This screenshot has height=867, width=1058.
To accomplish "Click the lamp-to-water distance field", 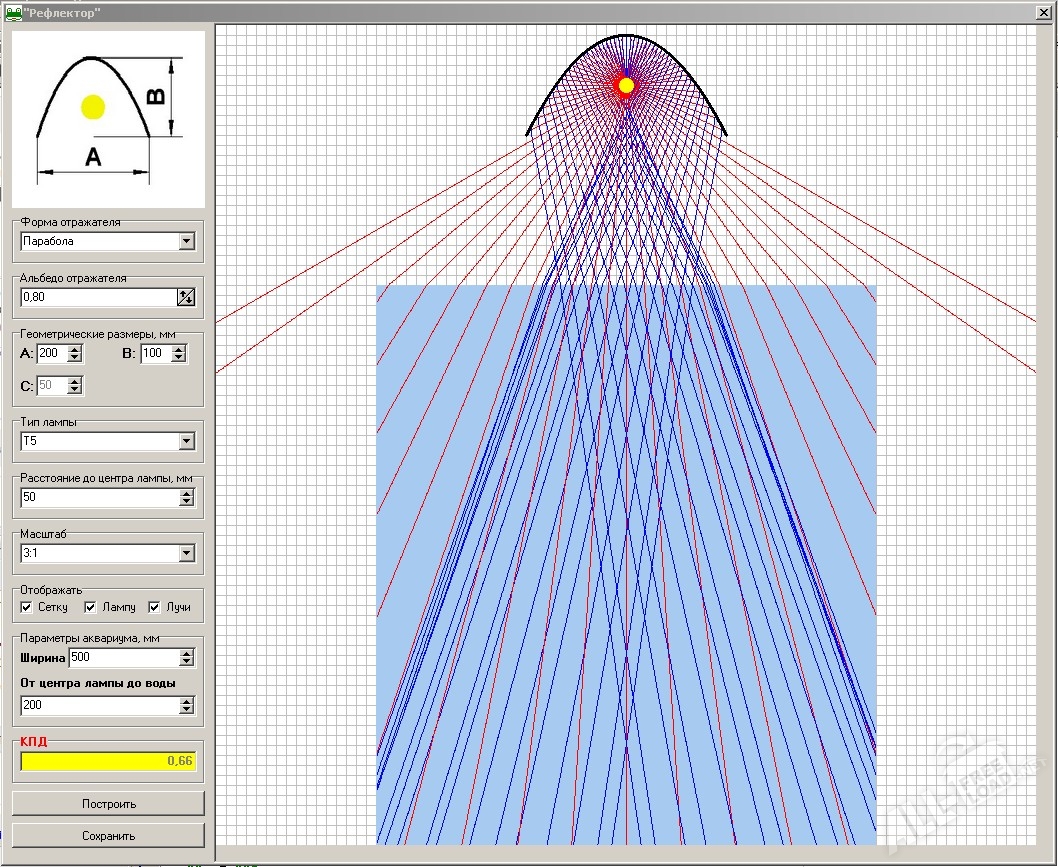I will tap(98, 705).
